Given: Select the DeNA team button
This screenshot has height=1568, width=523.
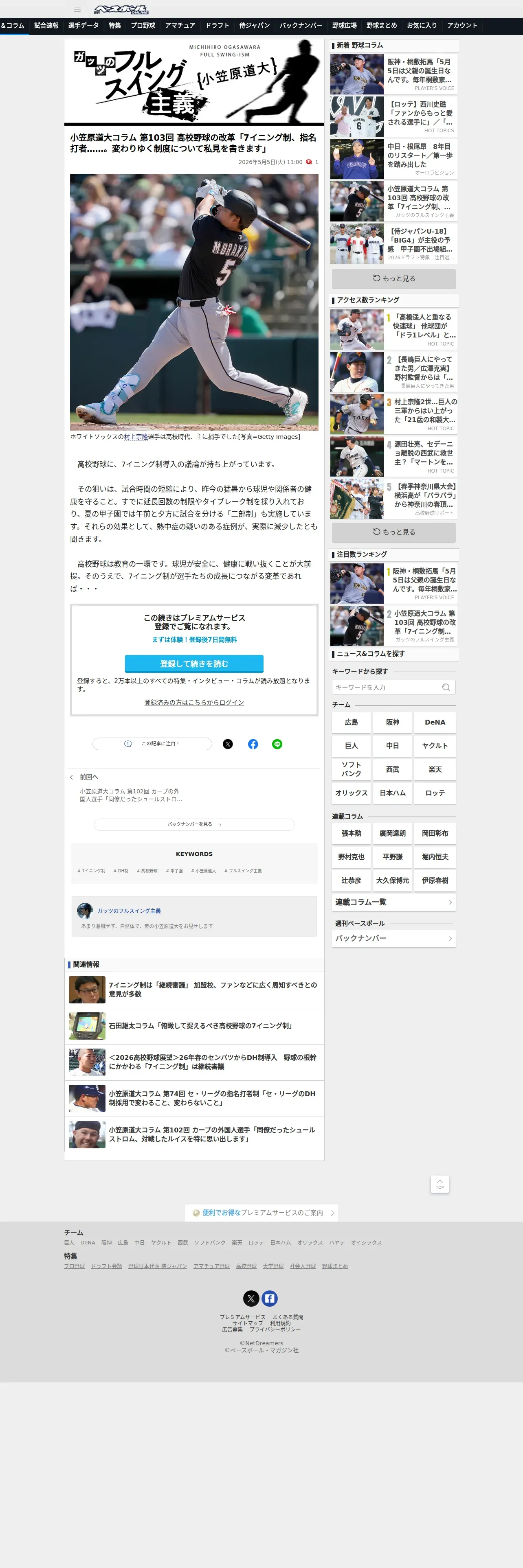Looking at the screenshot, I should point(435,723).
